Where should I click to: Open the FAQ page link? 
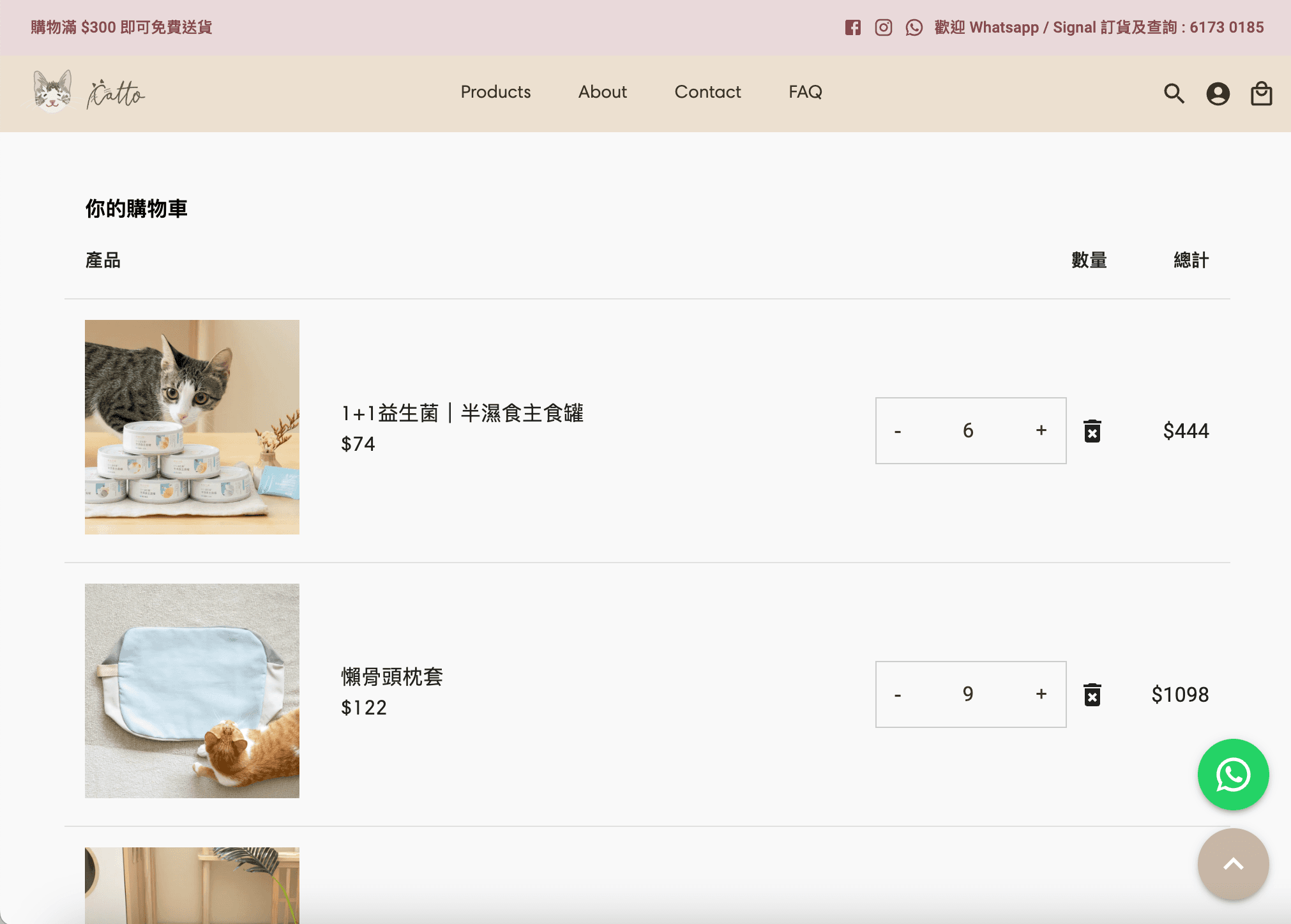coord(805,92)
